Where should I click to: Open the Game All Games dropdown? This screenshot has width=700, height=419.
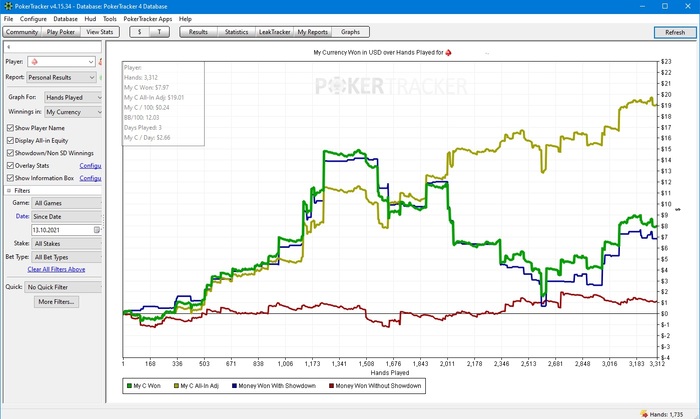tap(67, 203)
